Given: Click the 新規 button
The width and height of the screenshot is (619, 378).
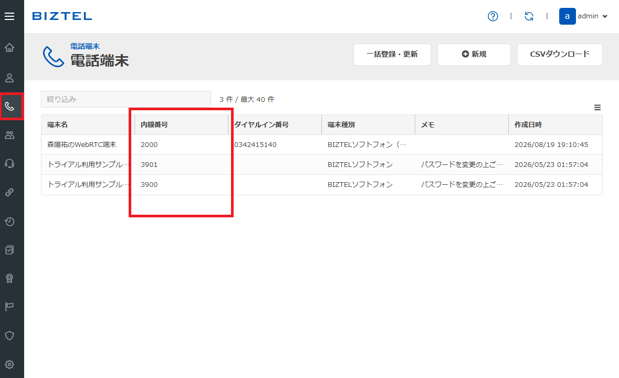Looking at the screenshot, I should pos(474,54).
